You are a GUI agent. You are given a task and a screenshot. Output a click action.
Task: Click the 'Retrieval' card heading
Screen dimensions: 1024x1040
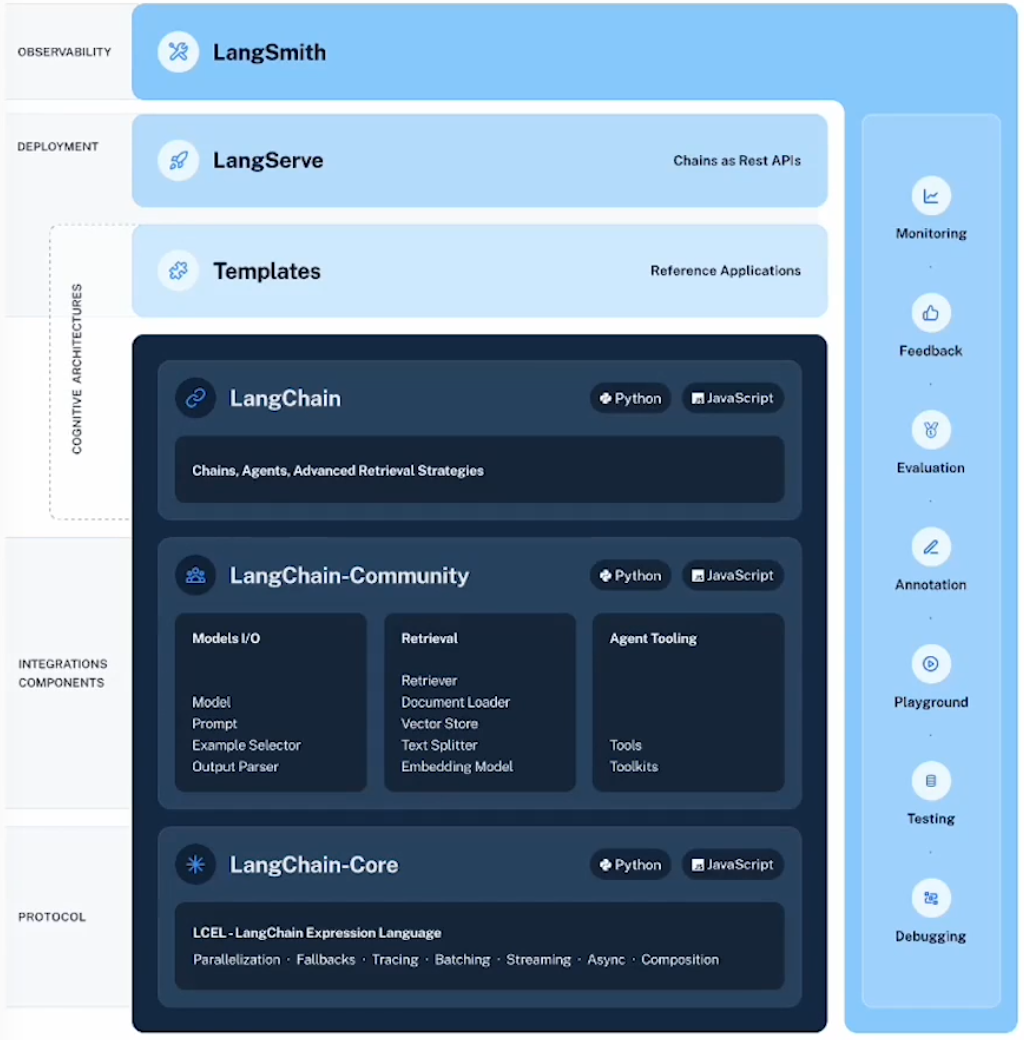point(429,638)
